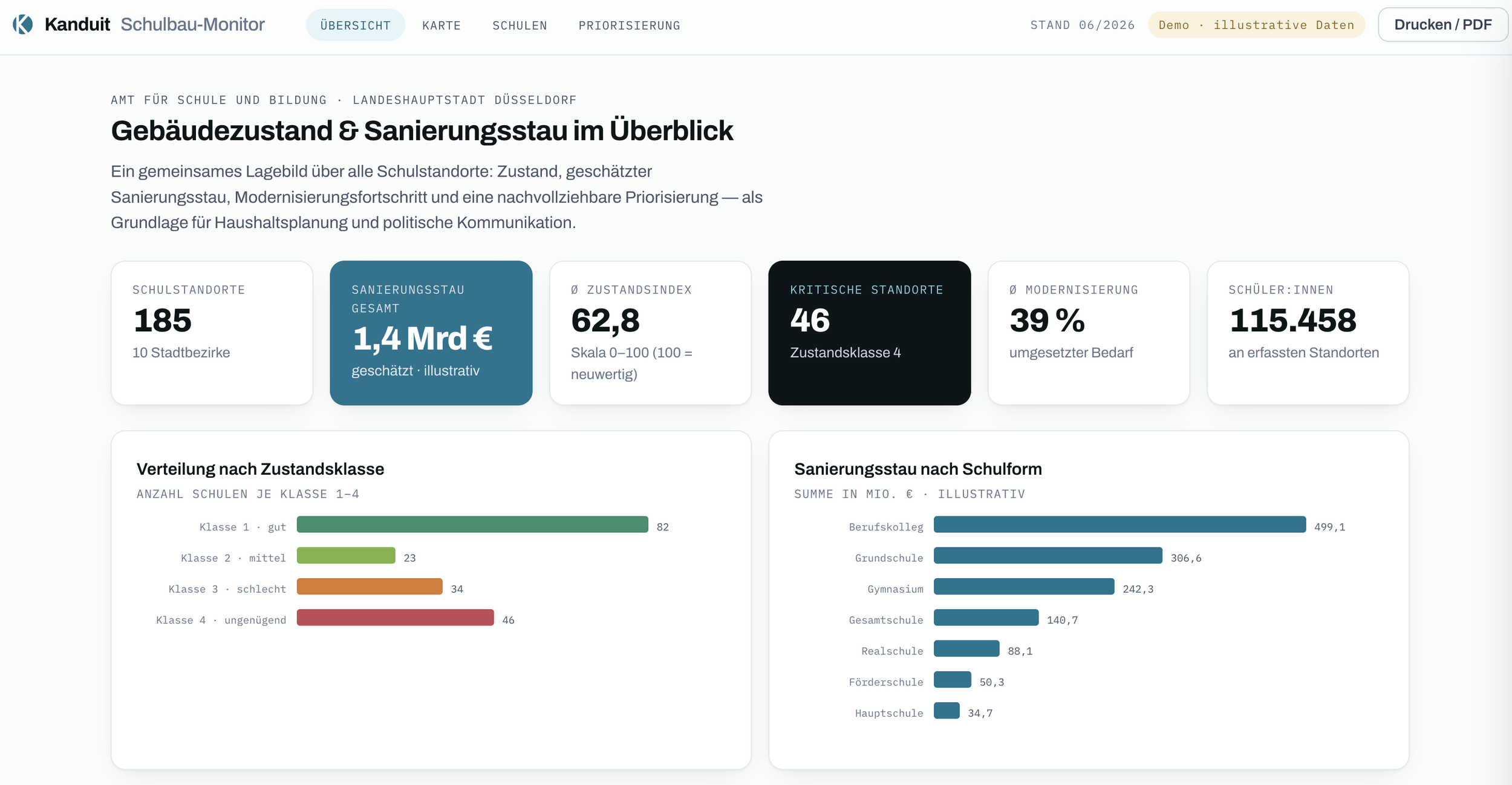Click the Grundschule axis label
1512x785 pixels.
coord(889,558)
